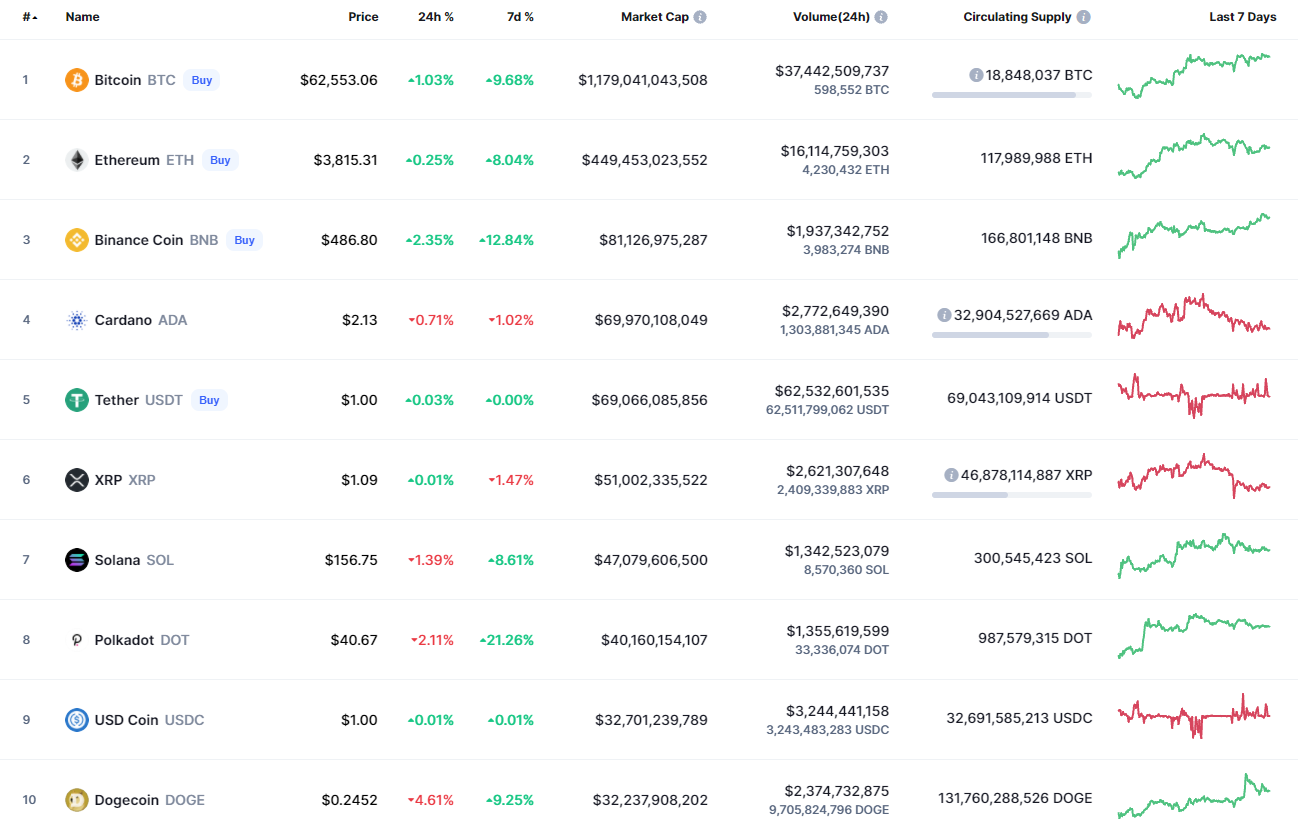This screenshot has height=834, width=1298.
Task: Click Ethereum price $3,815.31
Action: [x=346, y=160]
